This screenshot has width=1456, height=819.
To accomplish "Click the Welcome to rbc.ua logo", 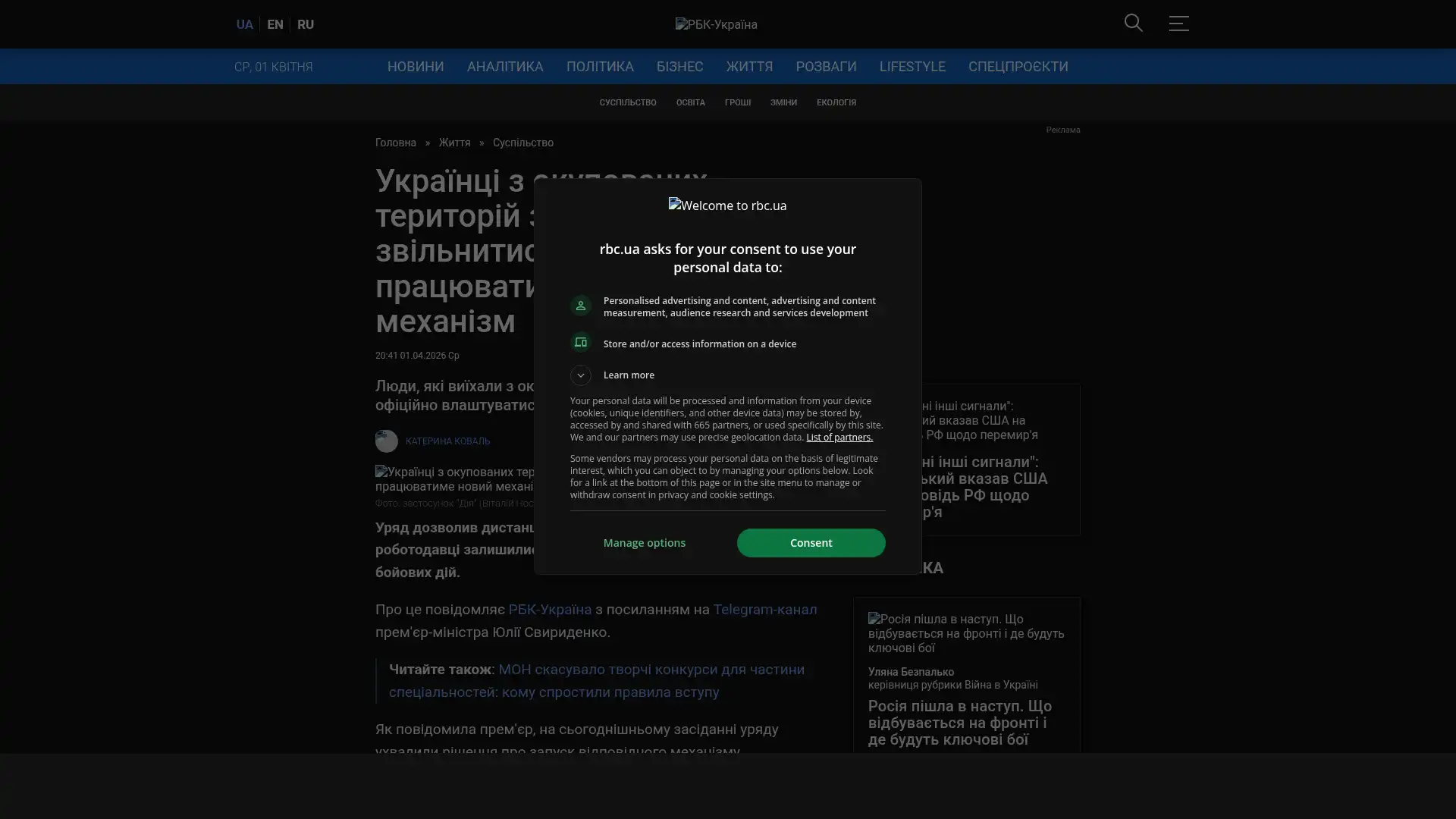I will [727, 206].
